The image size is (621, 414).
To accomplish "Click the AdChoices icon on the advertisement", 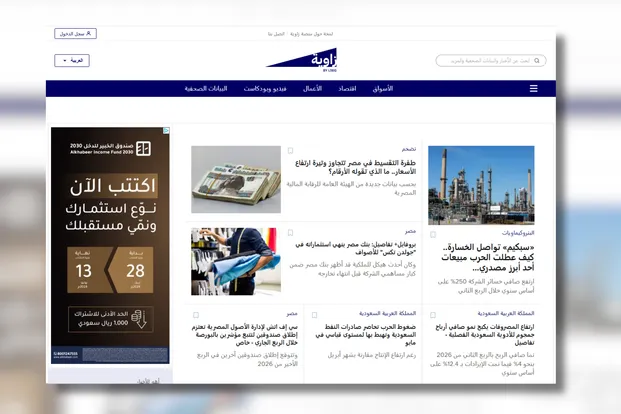I will [x=167, y=130].
